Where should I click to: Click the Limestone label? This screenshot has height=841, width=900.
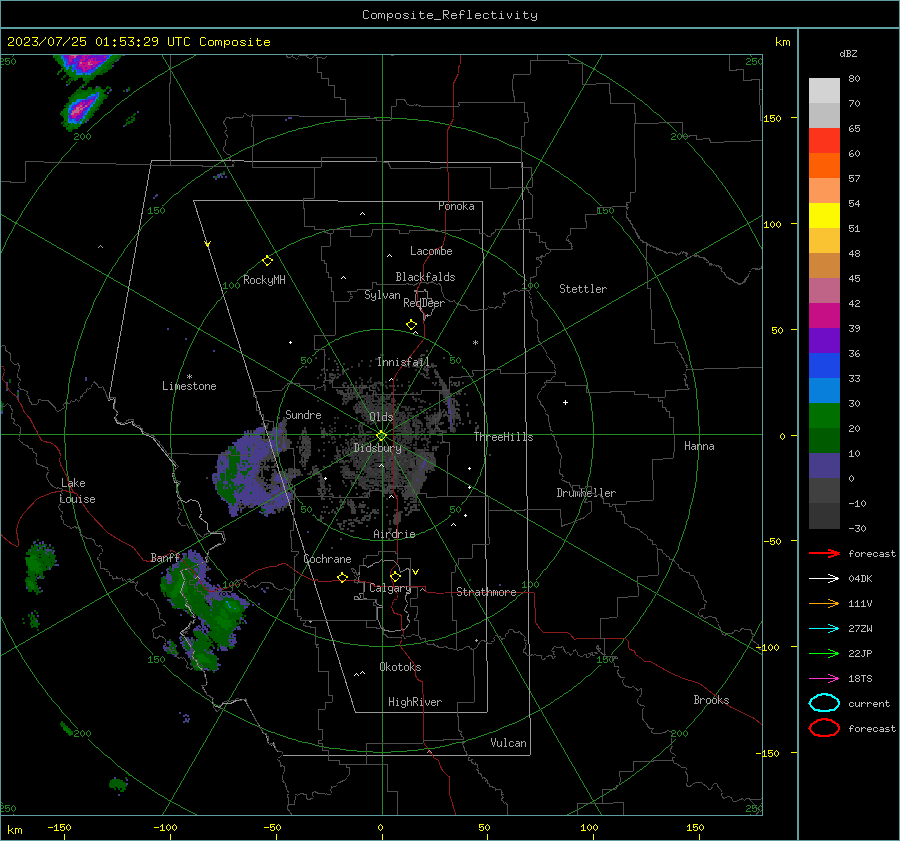click(189, 386)
